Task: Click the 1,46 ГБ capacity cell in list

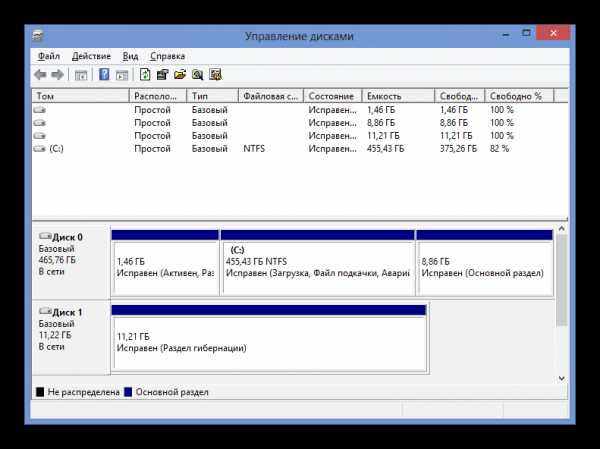Action: pos(381,110)
